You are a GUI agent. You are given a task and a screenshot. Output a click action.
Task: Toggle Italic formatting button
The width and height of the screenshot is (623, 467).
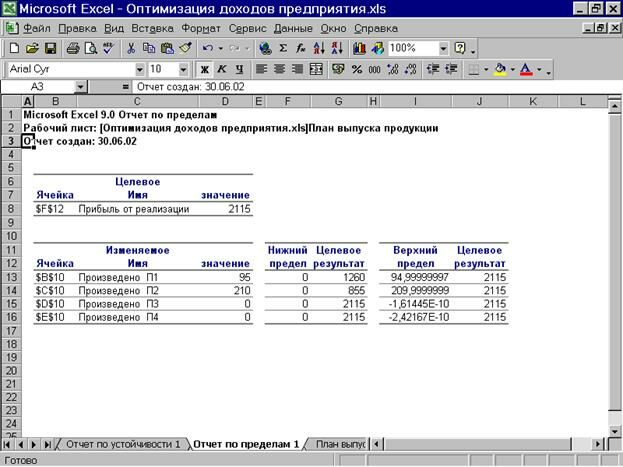pos(221,70)
